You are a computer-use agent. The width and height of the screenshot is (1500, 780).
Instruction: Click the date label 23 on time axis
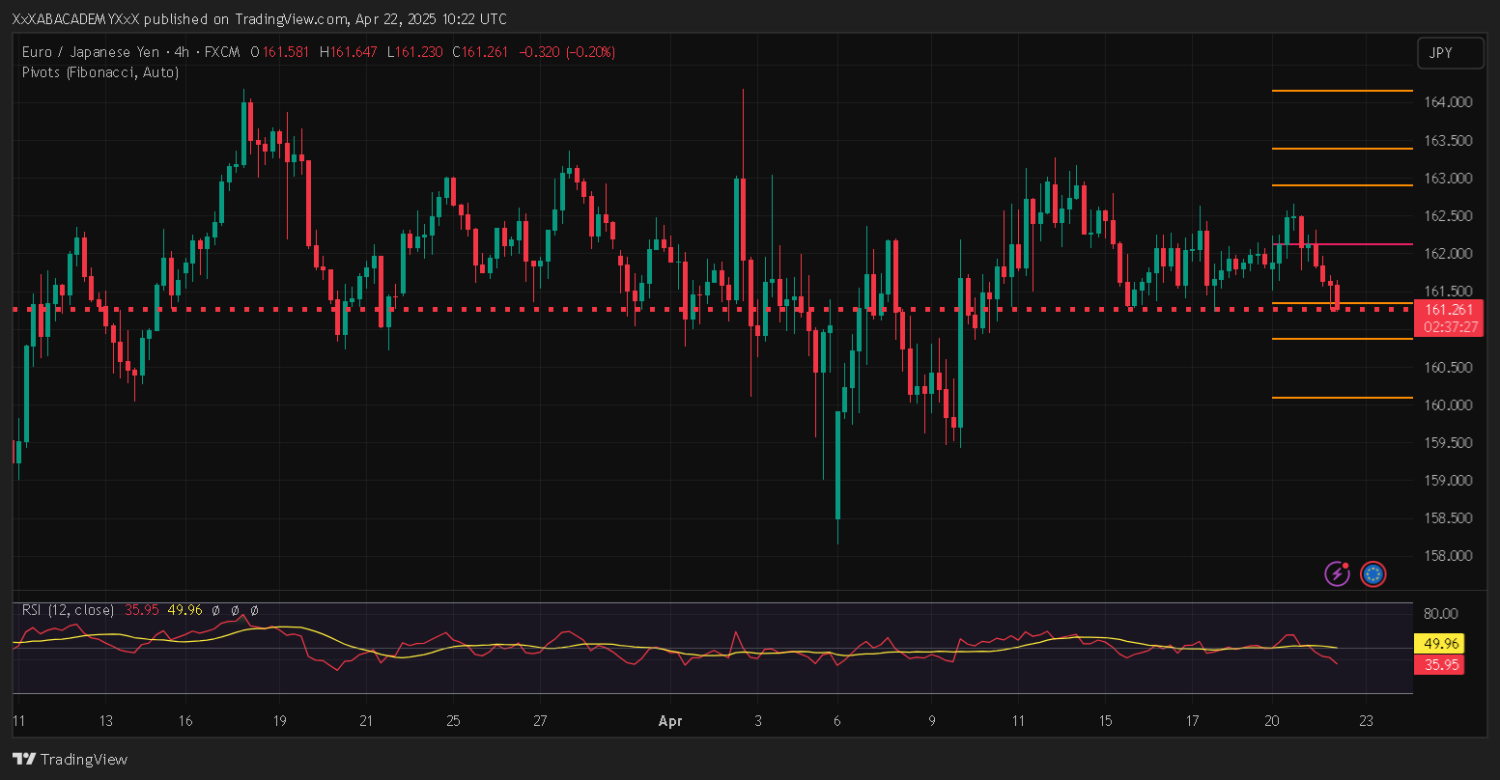click(1367, 720)
